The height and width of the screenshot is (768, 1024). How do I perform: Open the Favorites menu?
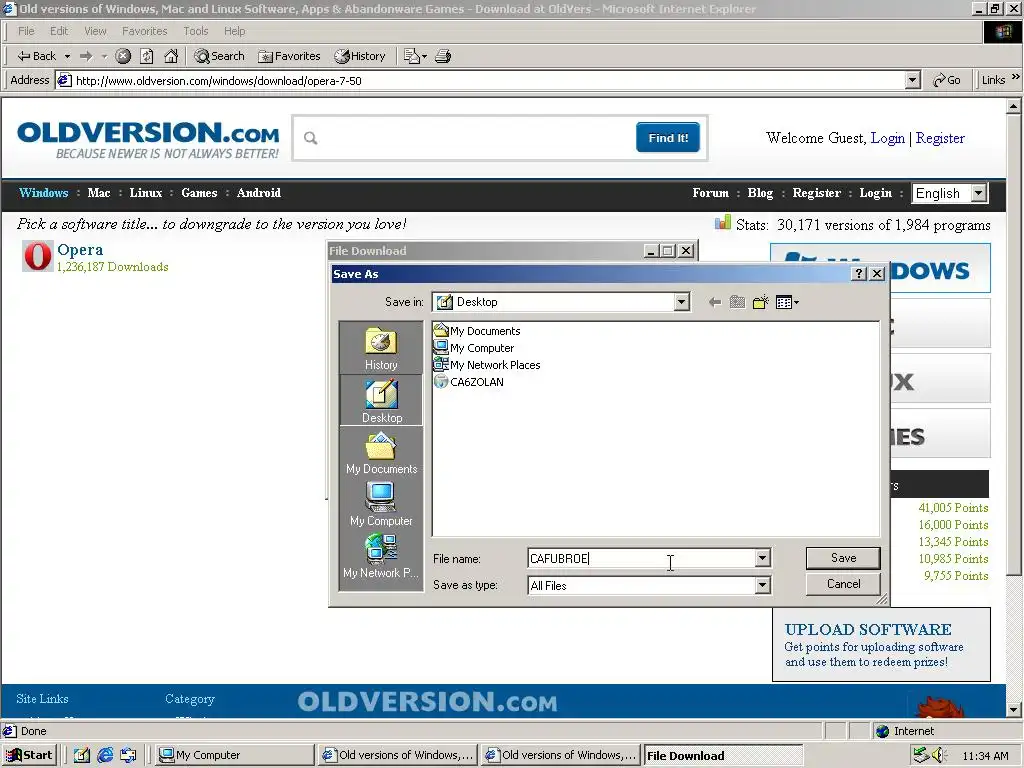click(x=144, y=31)
